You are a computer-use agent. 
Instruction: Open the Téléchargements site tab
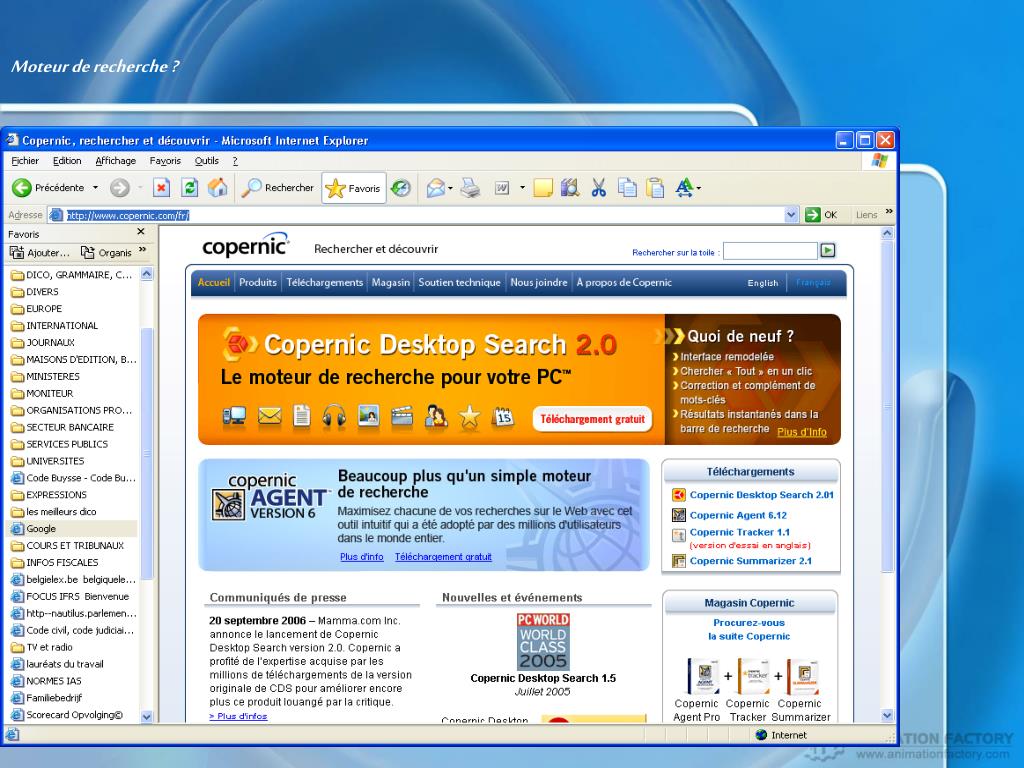point(325,283)
